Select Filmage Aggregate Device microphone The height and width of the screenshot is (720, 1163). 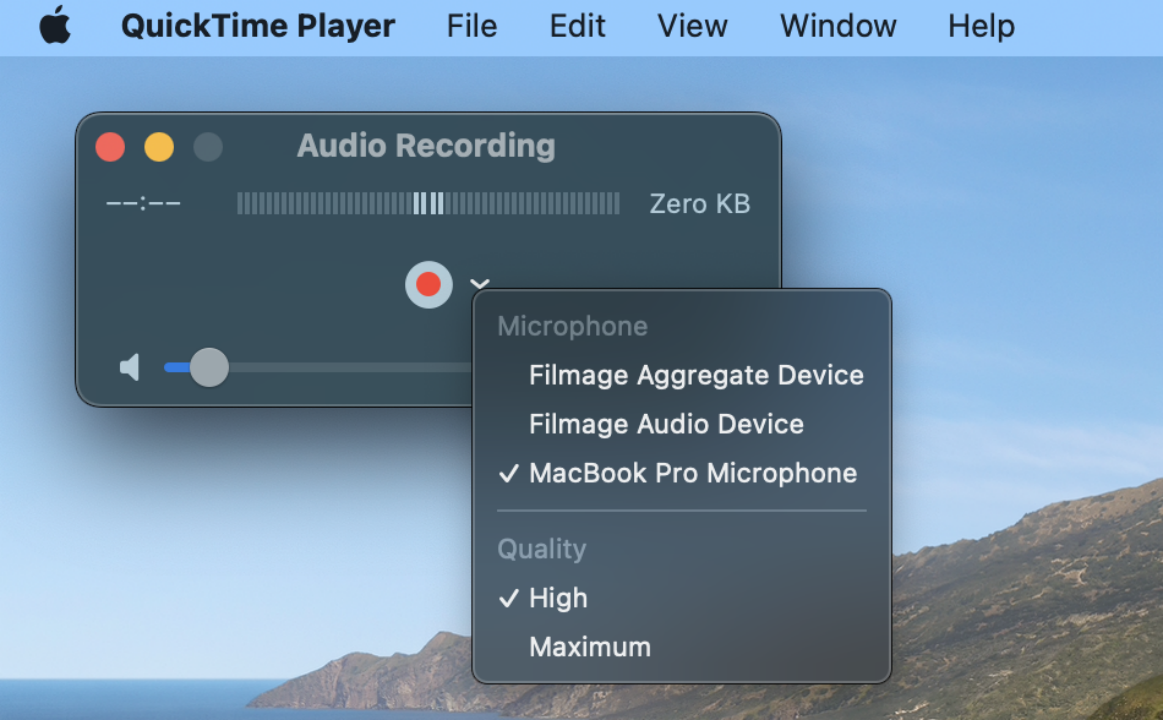click(695, 376)
